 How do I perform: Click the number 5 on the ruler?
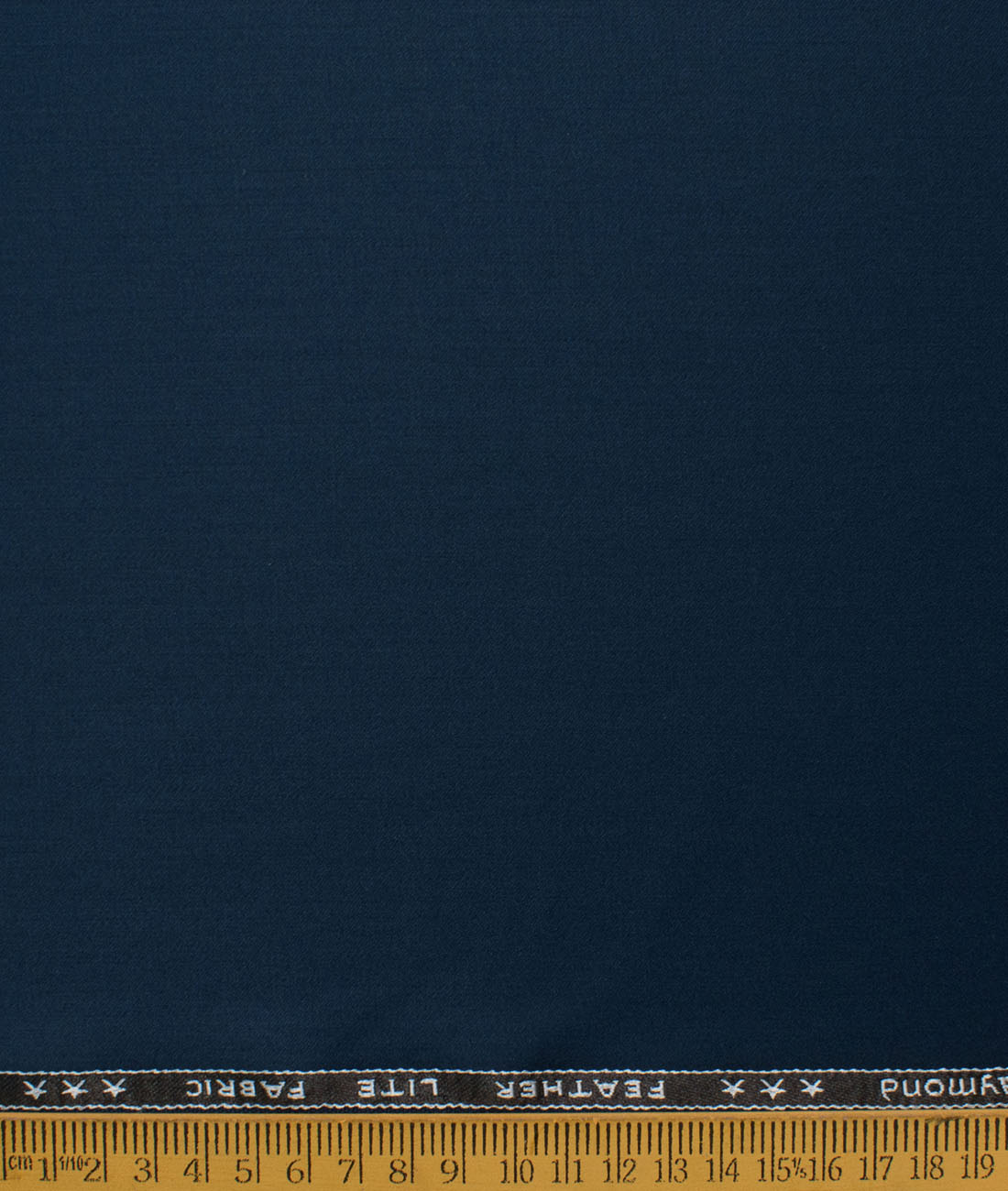(242, 1170)
